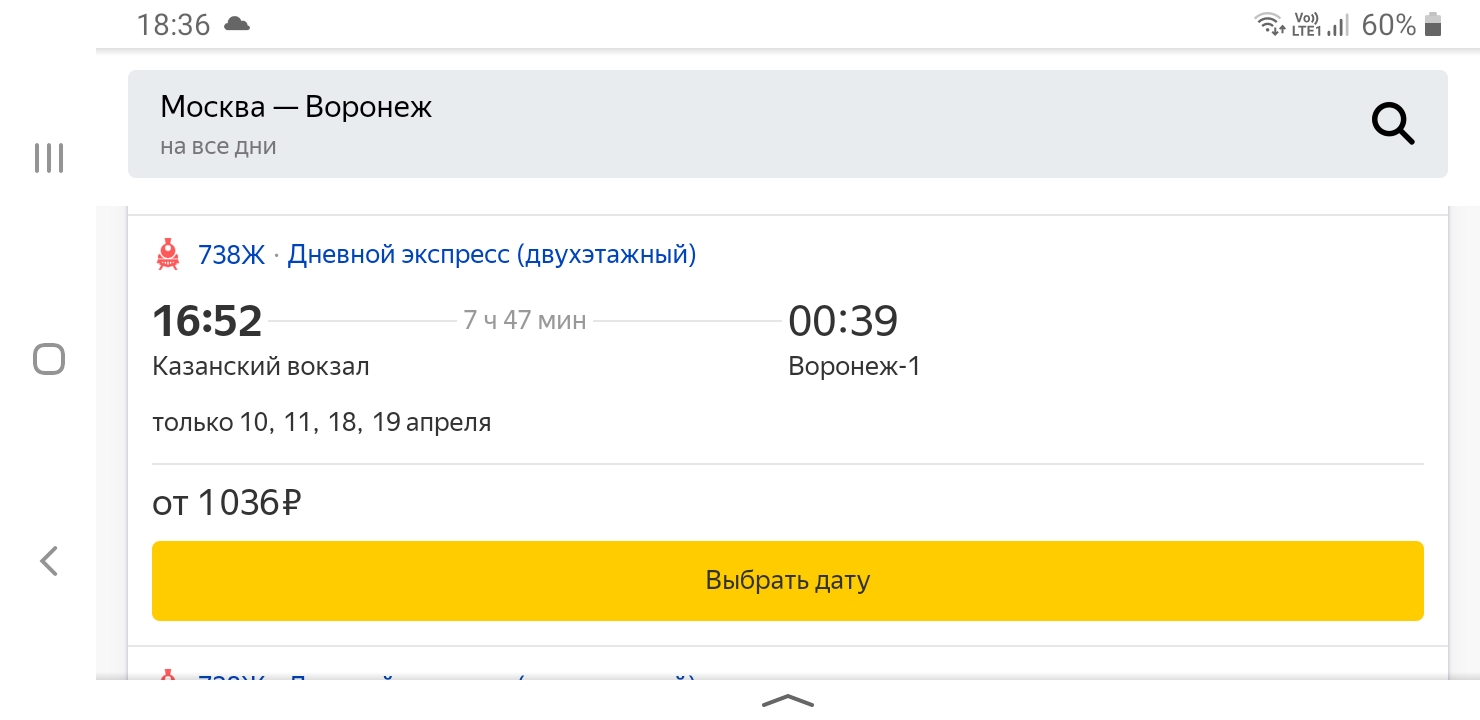Tap the Москва — Воронеж route search field
Screen dimensions: 1480x720
[296, 107]
